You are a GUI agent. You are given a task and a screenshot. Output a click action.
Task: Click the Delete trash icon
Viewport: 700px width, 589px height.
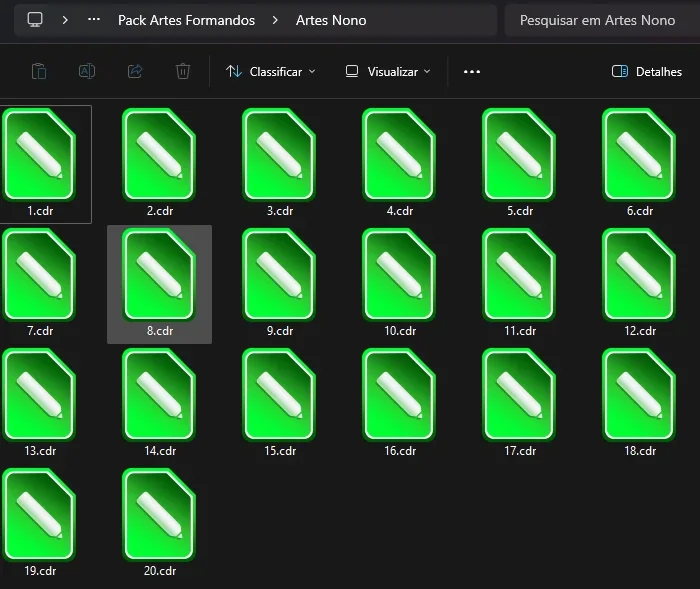[183, 71]
